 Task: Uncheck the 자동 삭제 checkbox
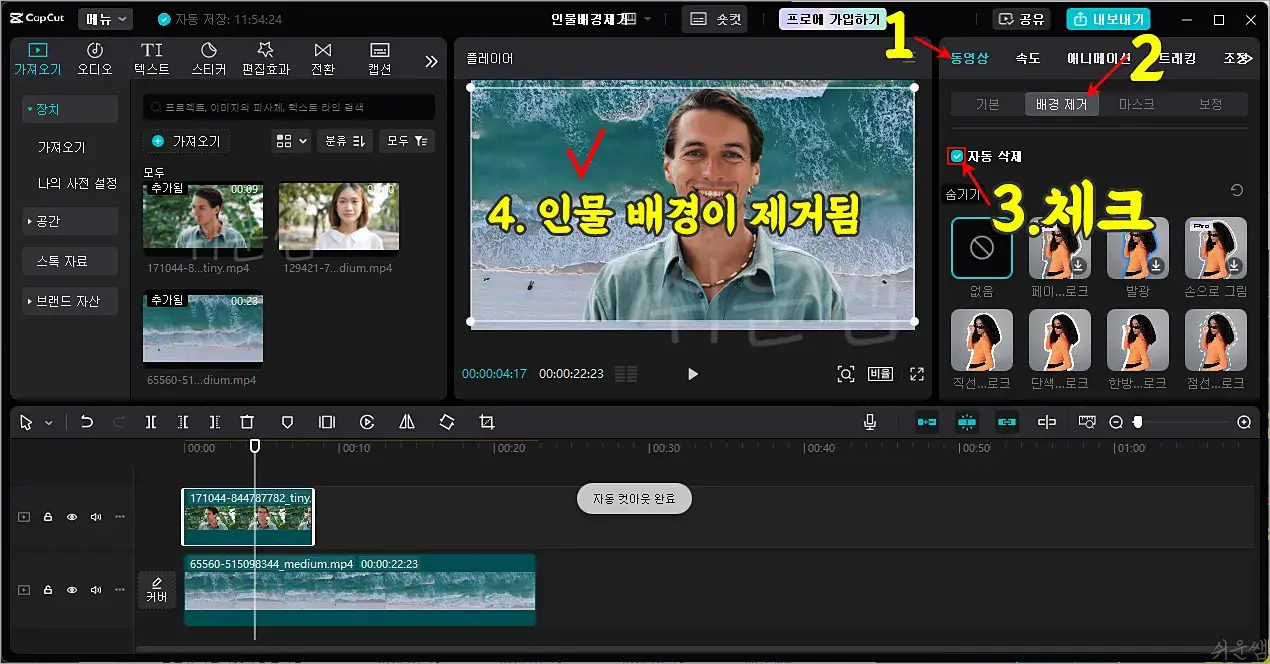[x=957, y=156]
